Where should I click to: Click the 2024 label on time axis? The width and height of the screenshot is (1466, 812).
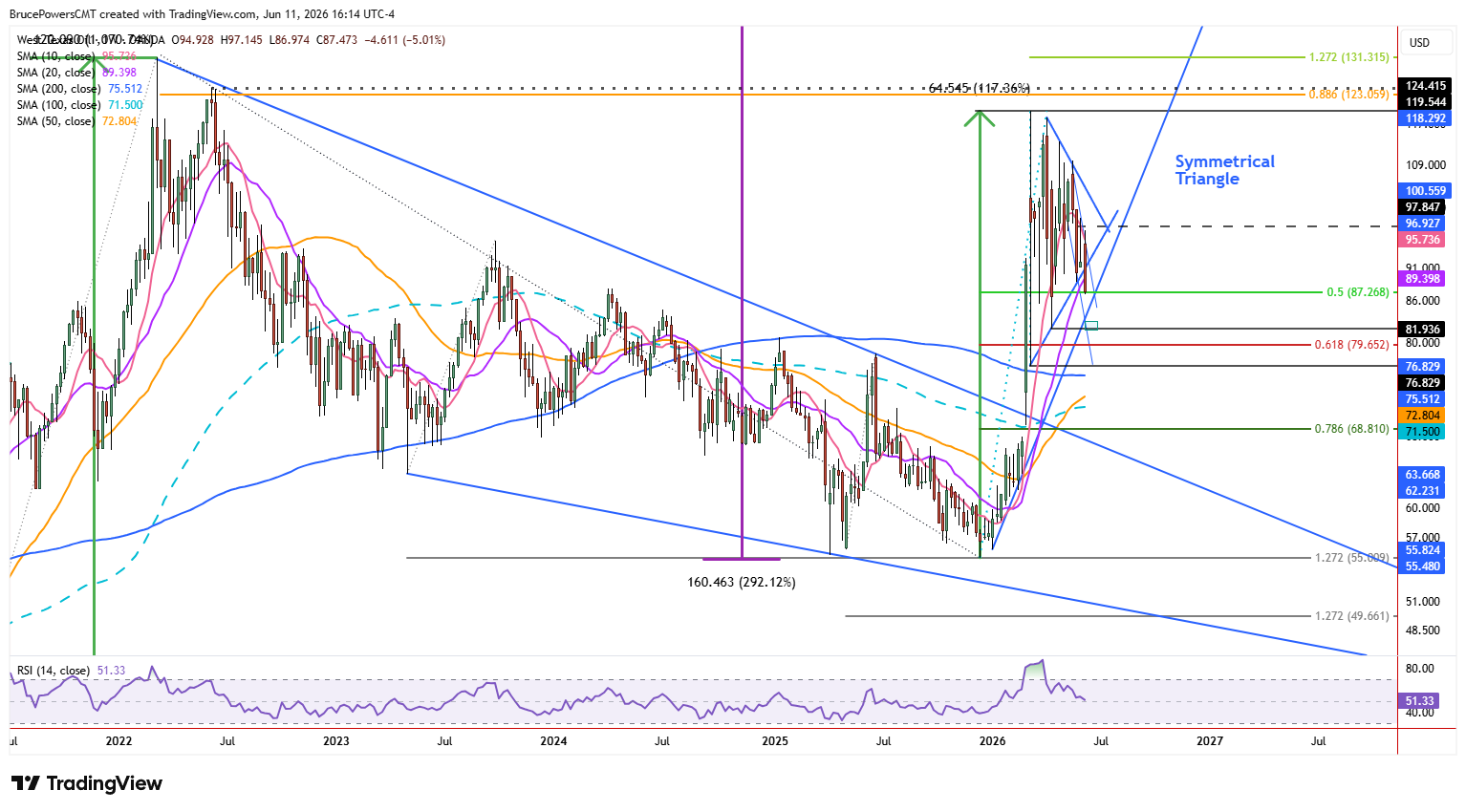[553, 741]
